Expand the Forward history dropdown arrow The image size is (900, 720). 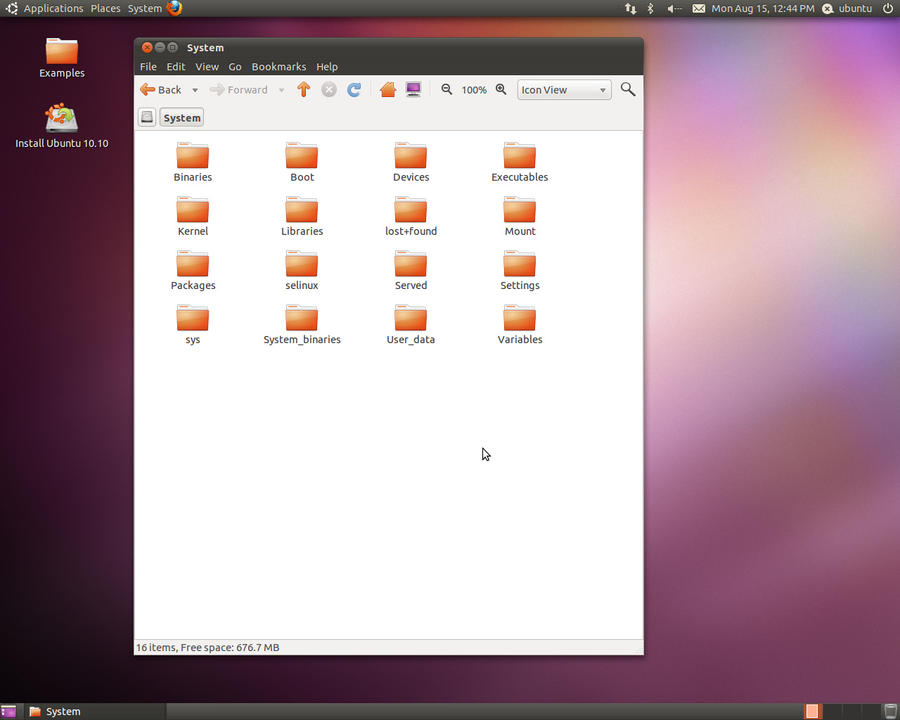281,90
